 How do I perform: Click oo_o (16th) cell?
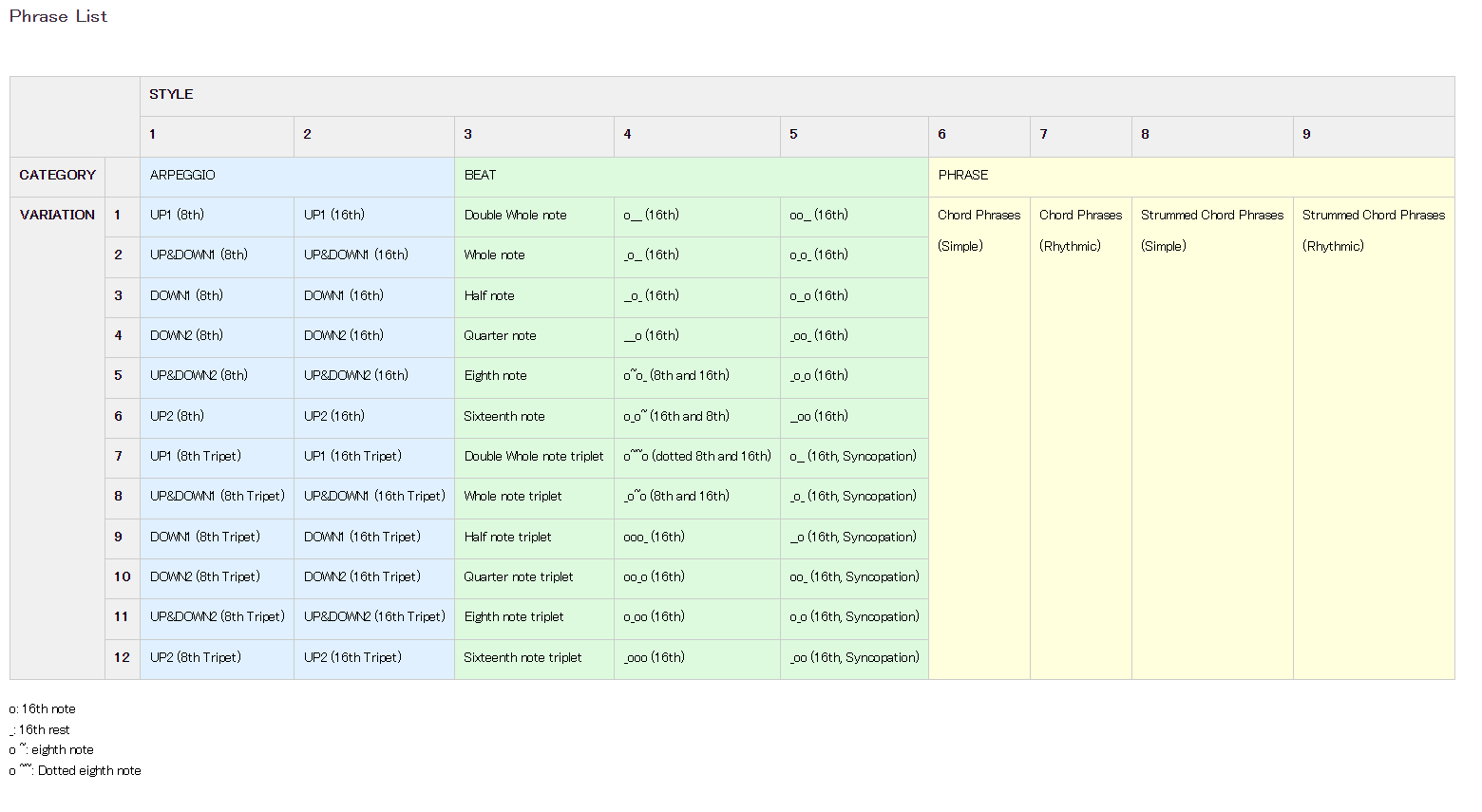pos(697,578)
